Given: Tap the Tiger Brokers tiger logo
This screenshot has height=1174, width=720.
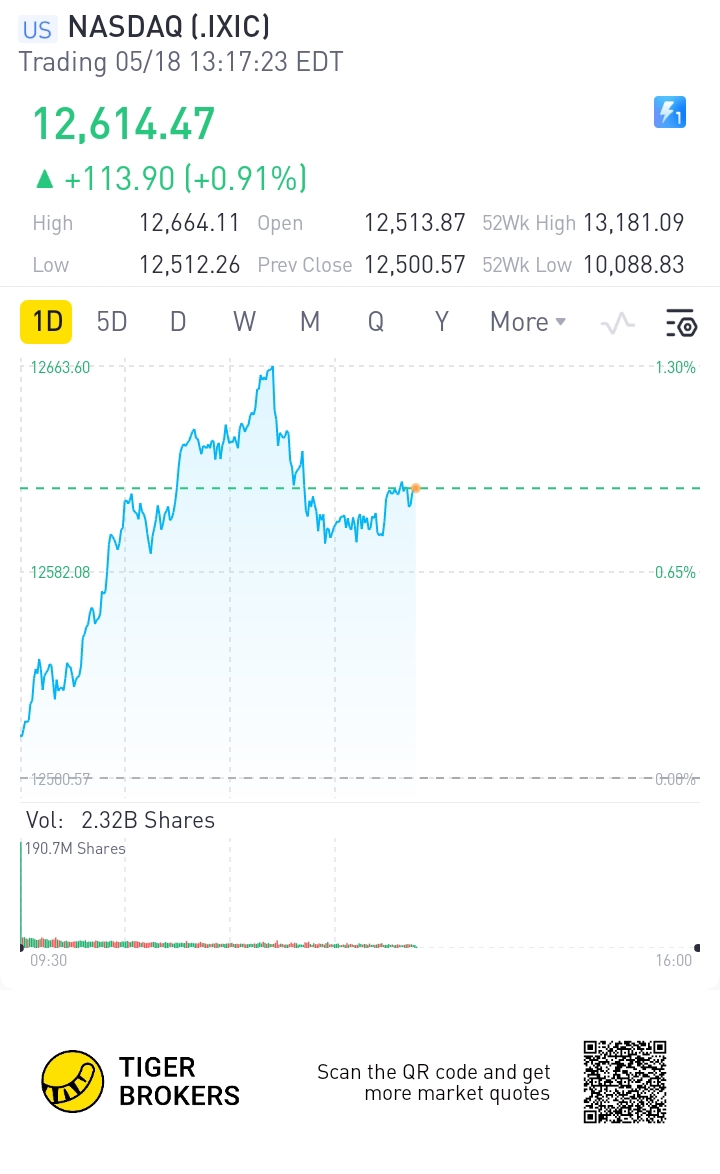Looking at the screenshot, I should [x=73, y=1081].
